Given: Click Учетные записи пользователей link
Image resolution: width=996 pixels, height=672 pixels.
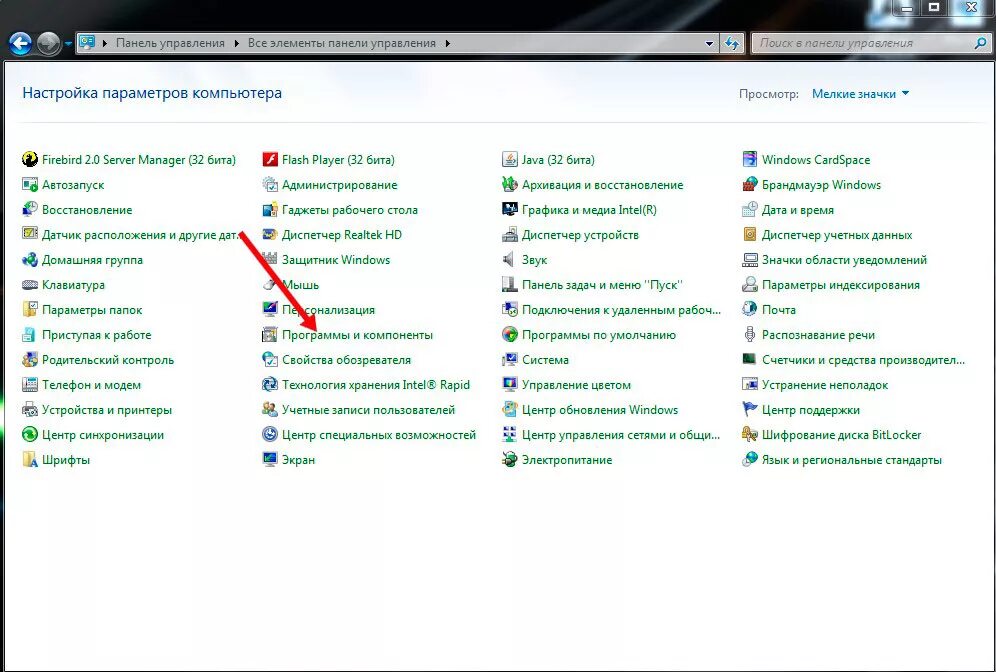Looking at the screenshot, I should (368, 410).
